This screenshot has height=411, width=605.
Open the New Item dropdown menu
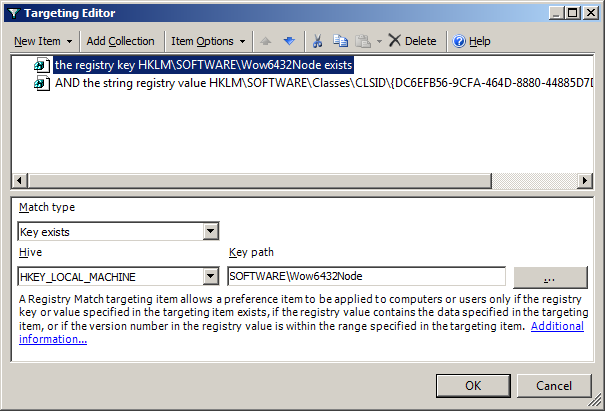[x=42, y=41]
